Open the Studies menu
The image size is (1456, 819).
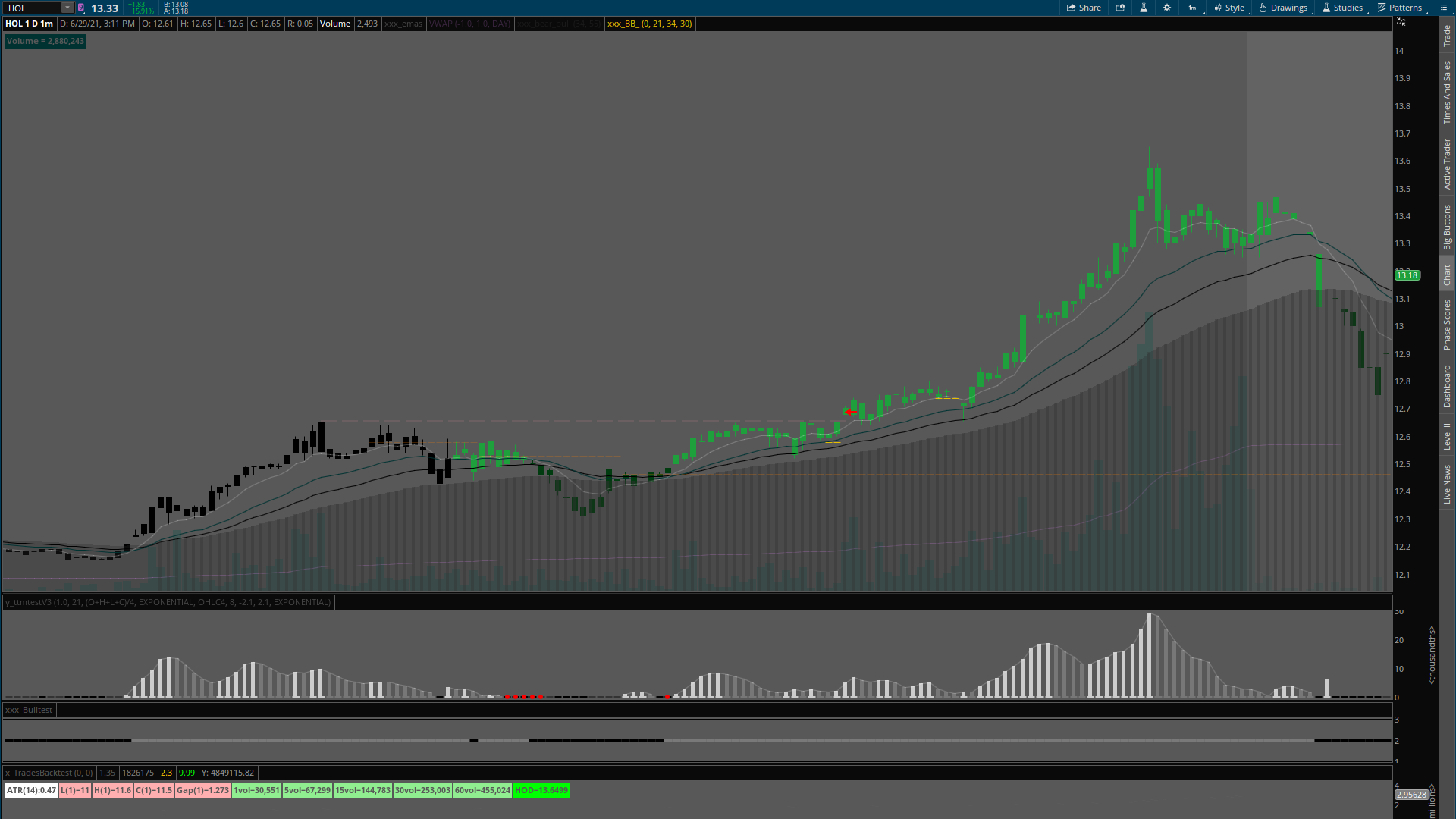[x=1342, y=8]
